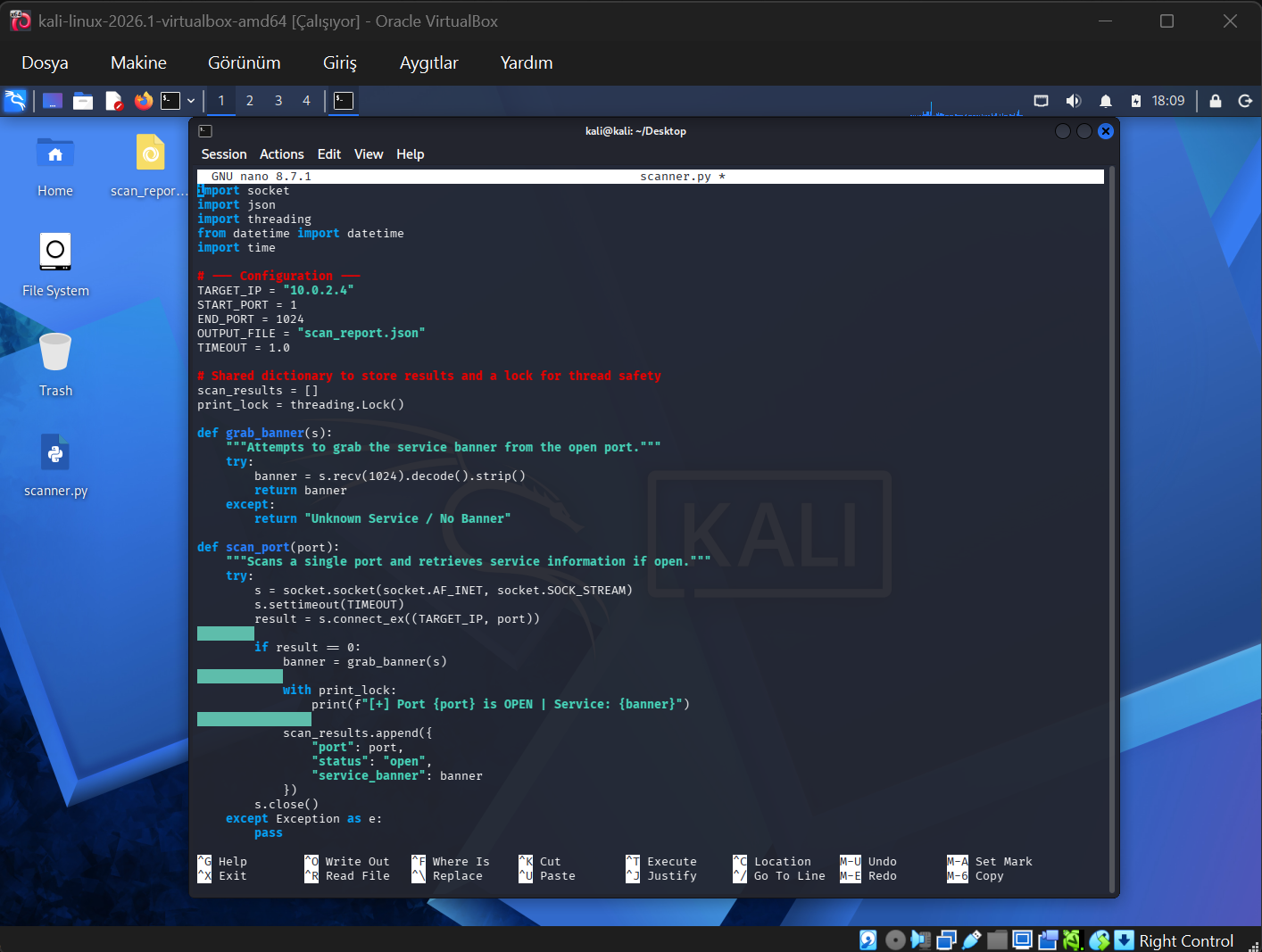Open the network connection tray icon
The image size is (1262, 952).
pyautogui.click(x=1041, y=101)
